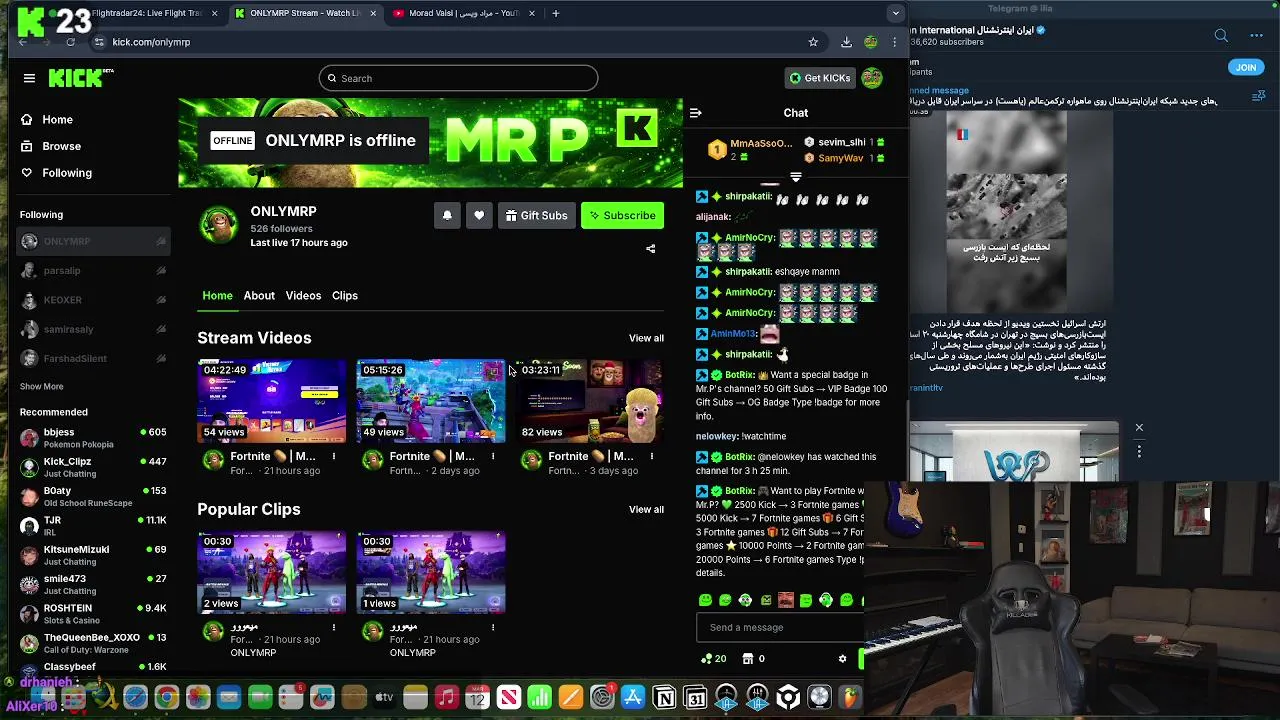
Task: Click JOIN in the Telegram window
Action: (x=1246, y=67)
